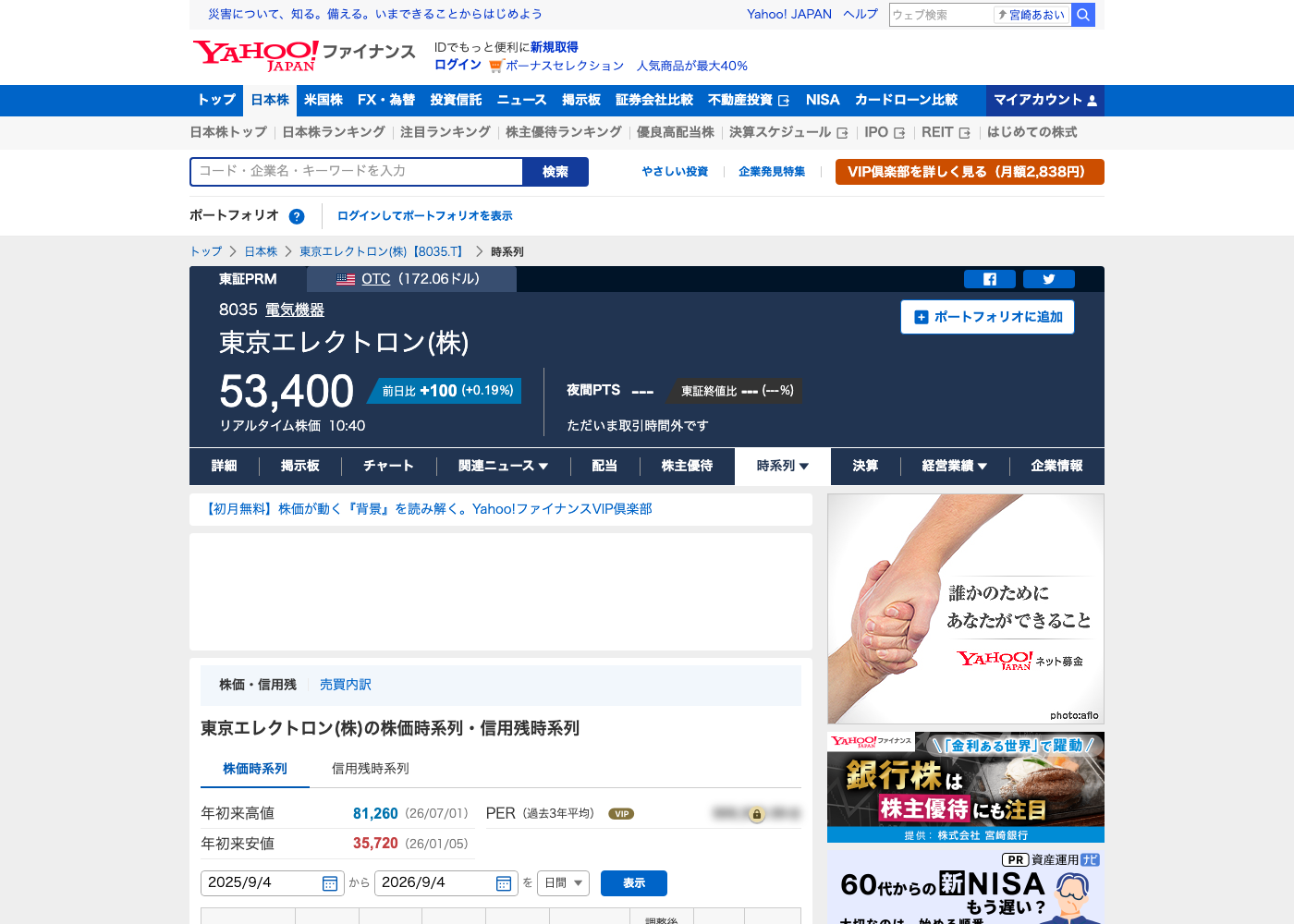Viewport: 1294px width, 924px height.
Task: Open 不動産投資 external link in navigation
Action: coord(749,100)
